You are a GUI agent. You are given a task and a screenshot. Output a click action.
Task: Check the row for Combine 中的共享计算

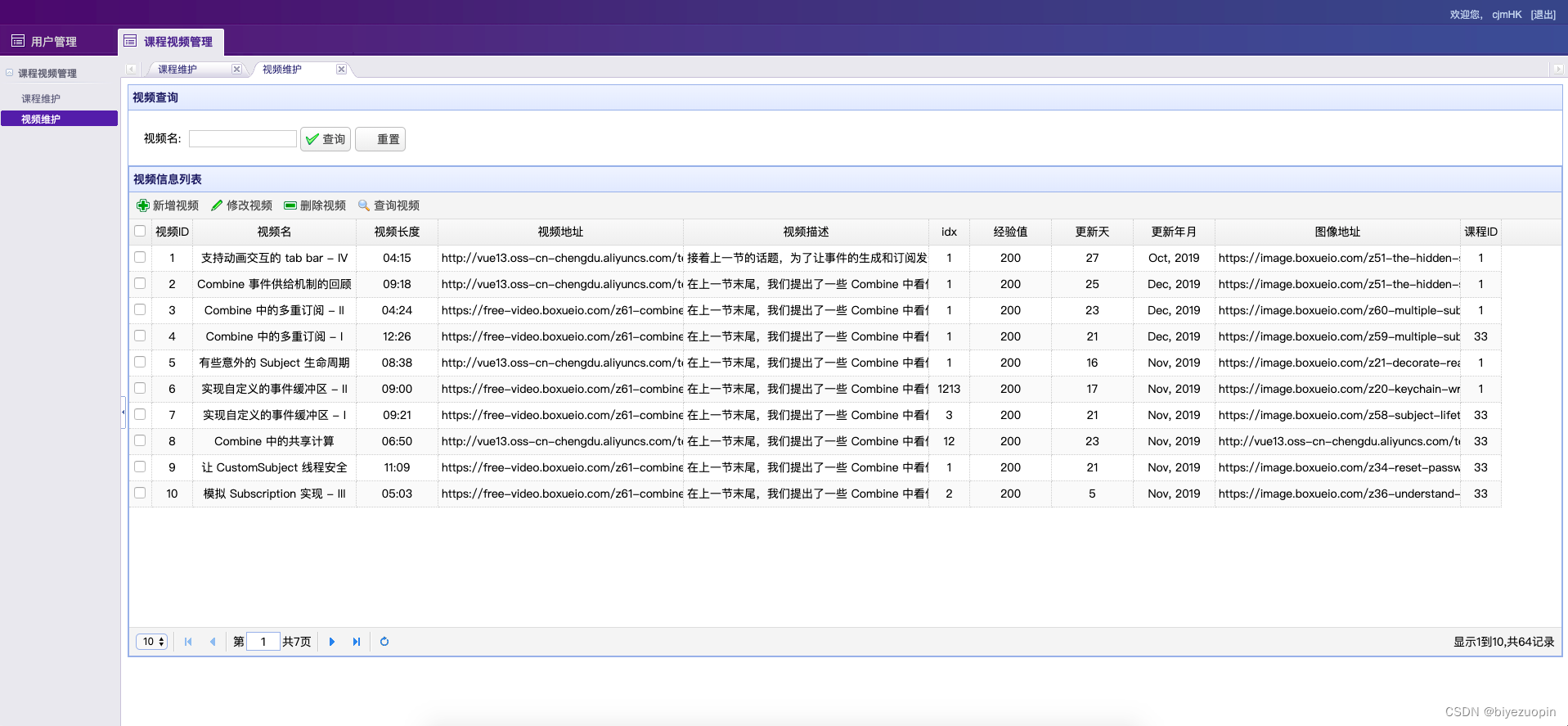(140, 441)
